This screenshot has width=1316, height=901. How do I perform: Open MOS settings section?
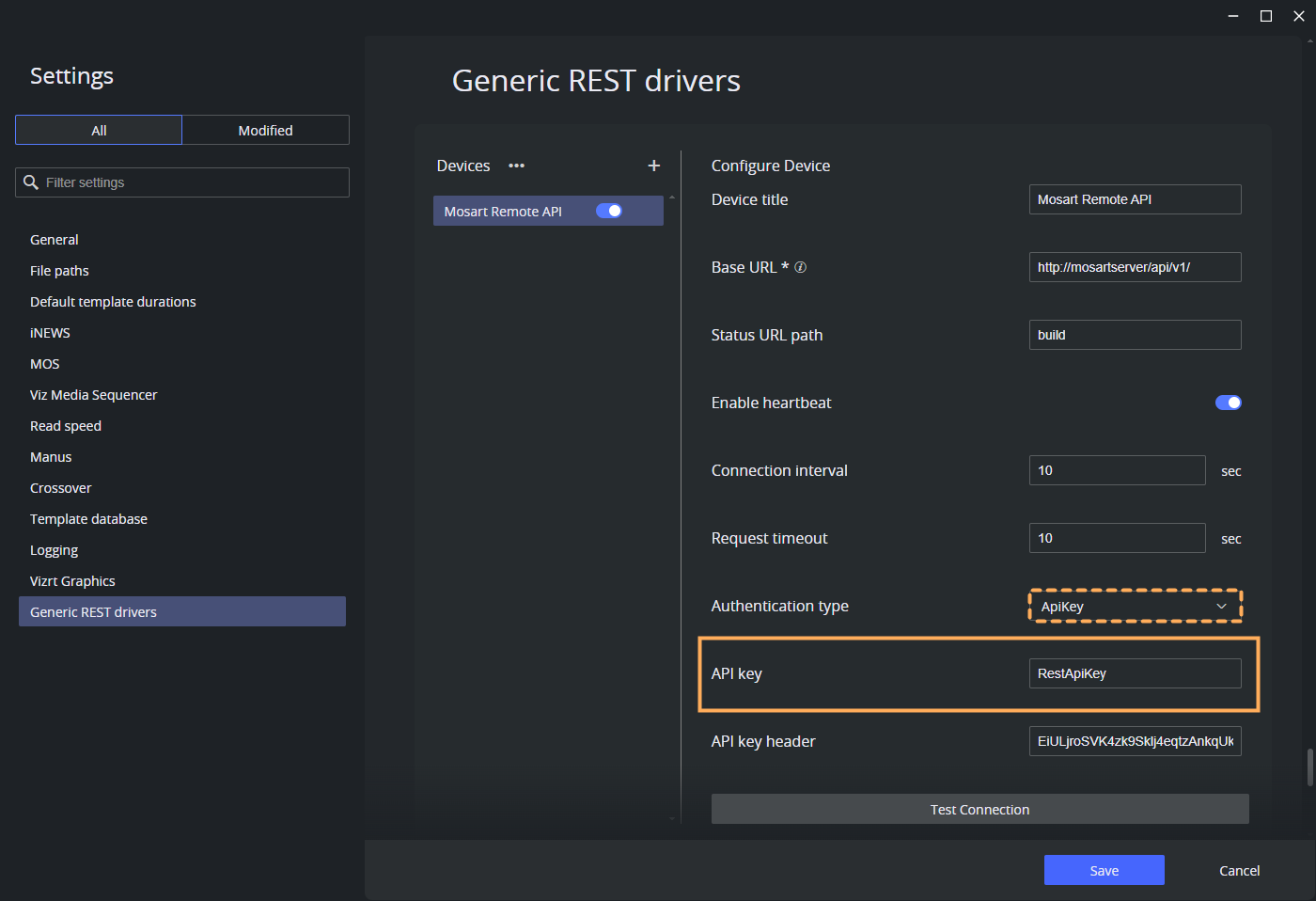pos(44,364)
